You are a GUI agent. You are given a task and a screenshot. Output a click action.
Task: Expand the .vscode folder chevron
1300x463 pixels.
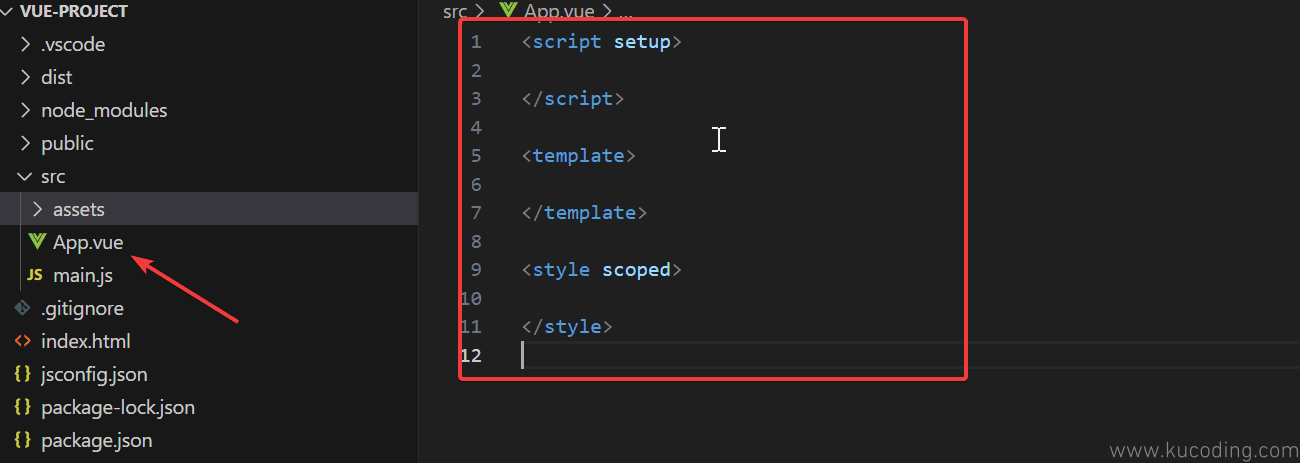pyautogui.click(x=26, y=44)
